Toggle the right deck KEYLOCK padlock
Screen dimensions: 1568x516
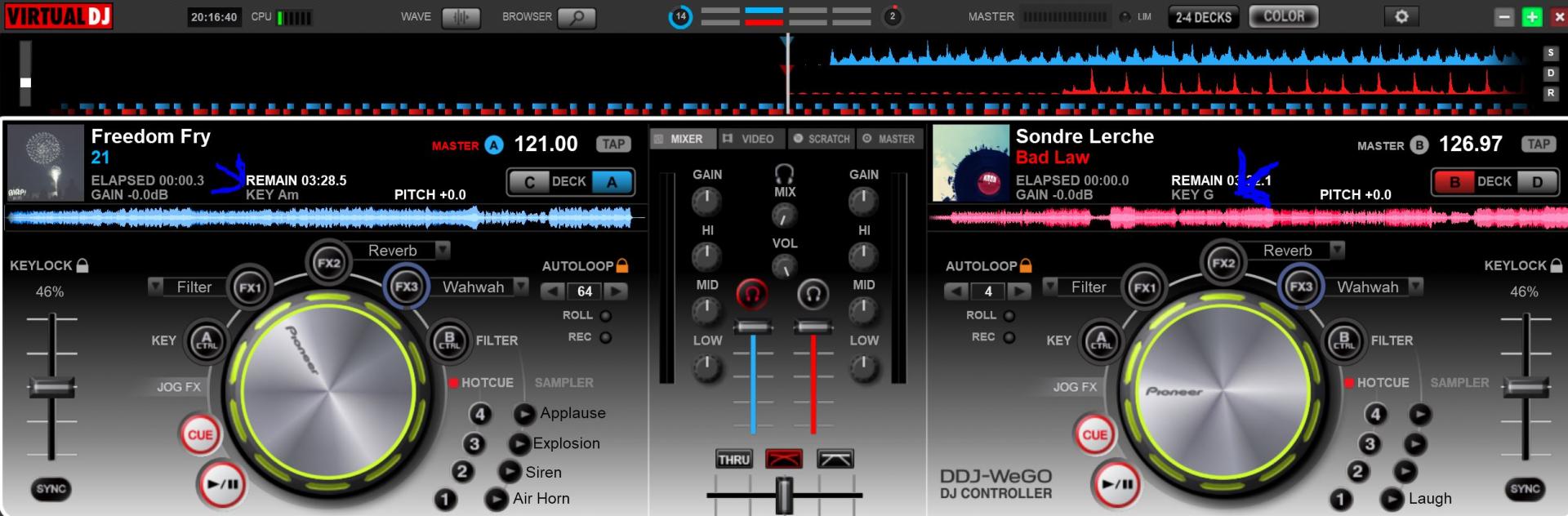pos(1557,265)
